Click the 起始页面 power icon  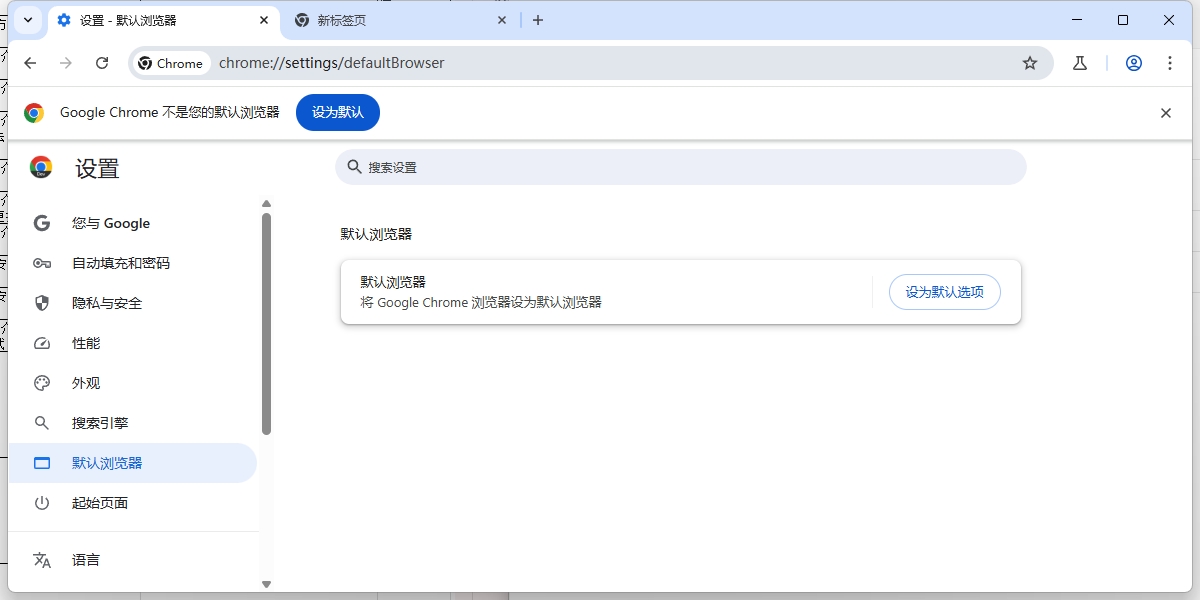[41, 503]
